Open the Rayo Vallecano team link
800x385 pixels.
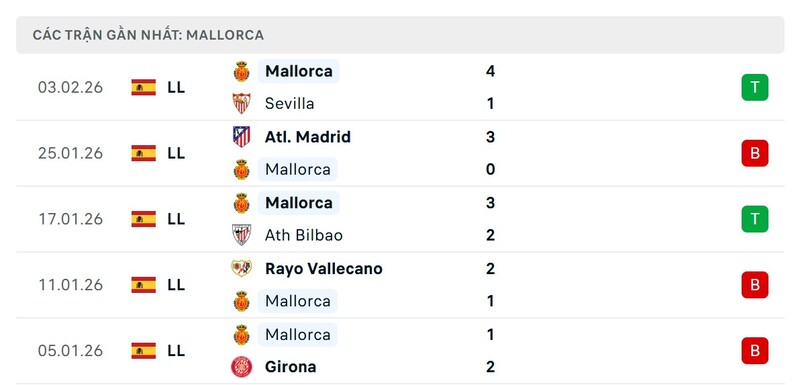(323, 269)
